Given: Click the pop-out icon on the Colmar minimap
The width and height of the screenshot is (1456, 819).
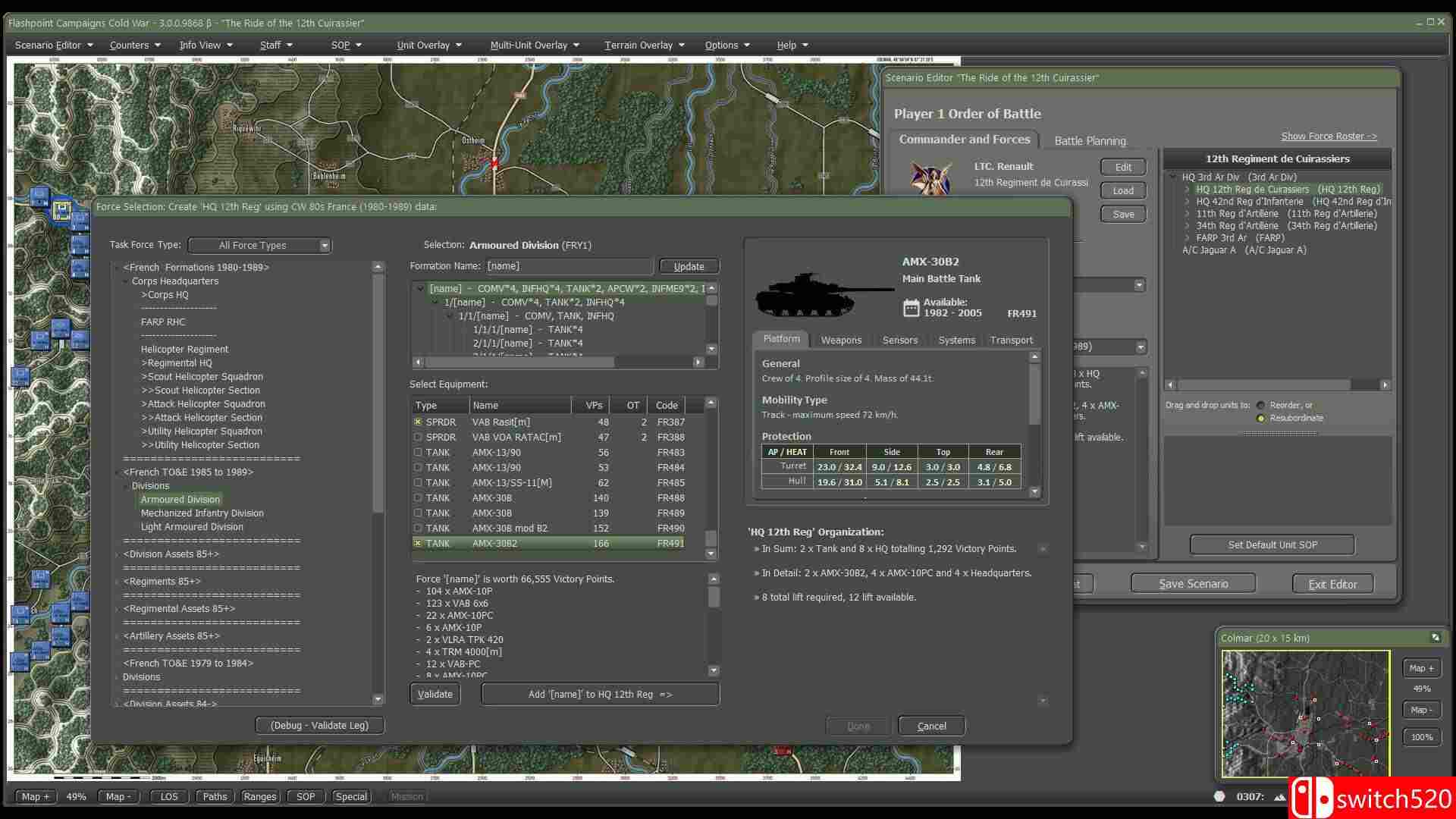Looking at the screenshot, I should [1435, 639].
